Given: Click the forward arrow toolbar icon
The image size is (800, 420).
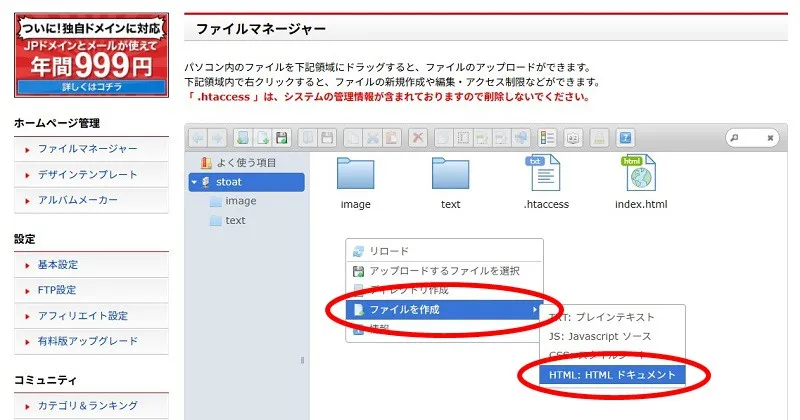Looking at the screenshot, I should point(217,138).
